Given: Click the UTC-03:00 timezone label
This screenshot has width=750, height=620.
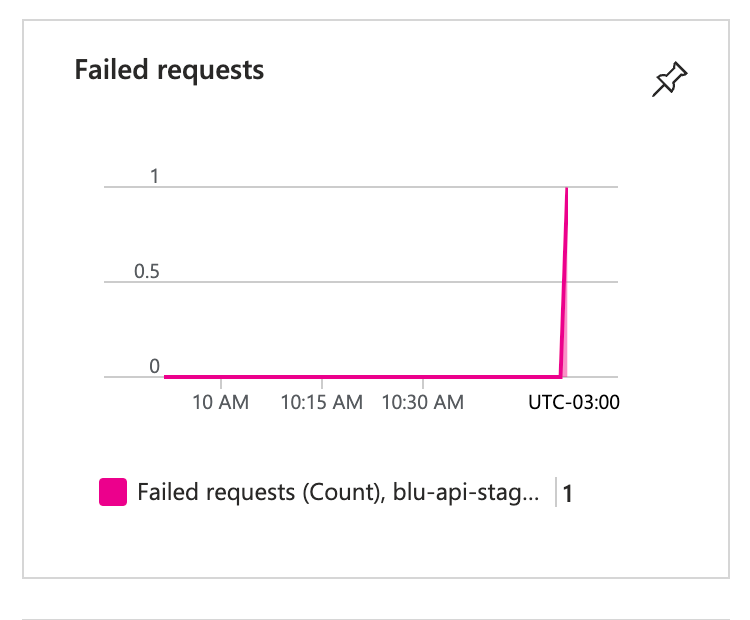Looking at the screenshot, I should tap(574, 402).
